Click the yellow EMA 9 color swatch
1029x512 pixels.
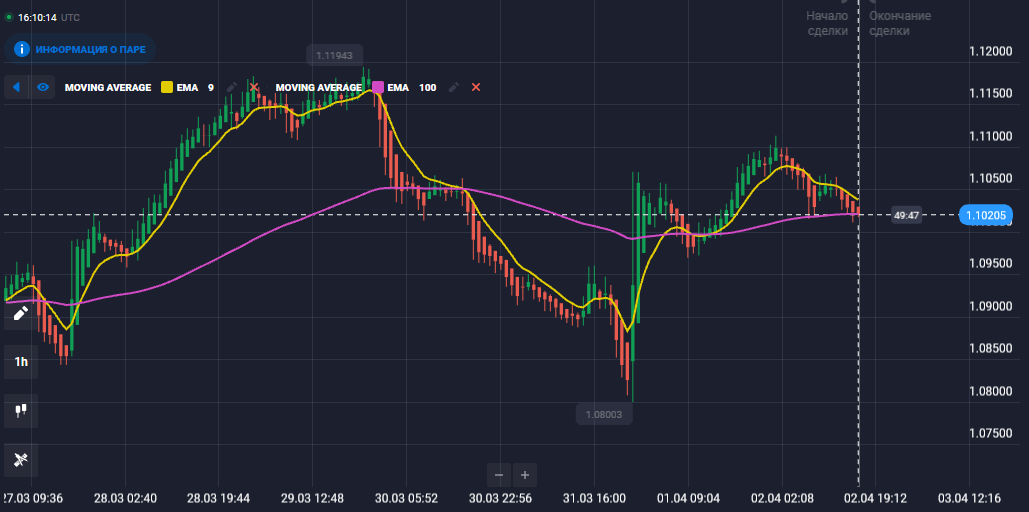click(x=167, y=88)
